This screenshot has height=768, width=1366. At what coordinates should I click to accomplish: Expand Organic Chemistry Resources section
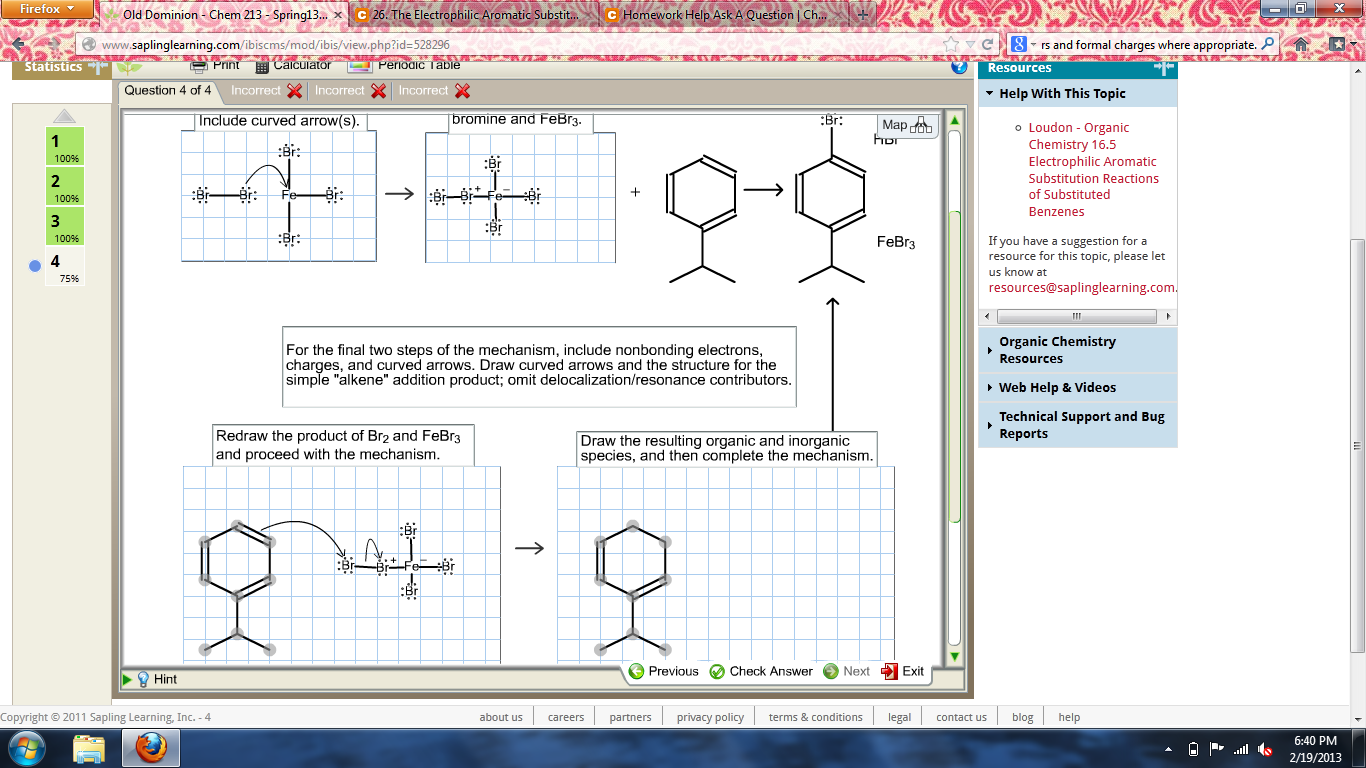pyautogui.click(x=1078, y=350)
